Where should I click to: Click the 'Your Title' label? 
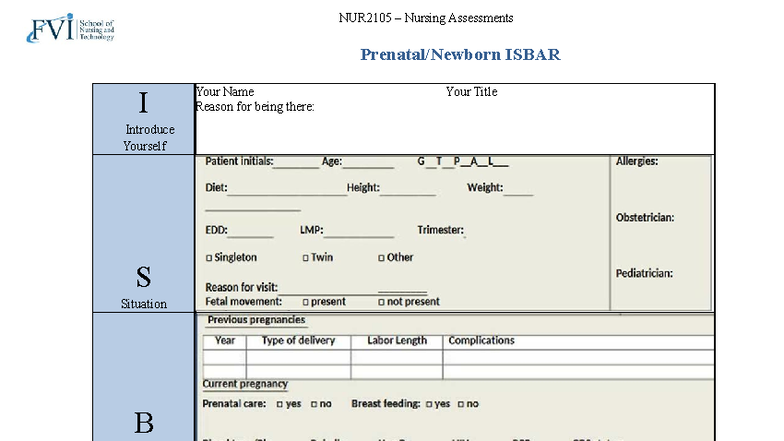pos(472,92)
